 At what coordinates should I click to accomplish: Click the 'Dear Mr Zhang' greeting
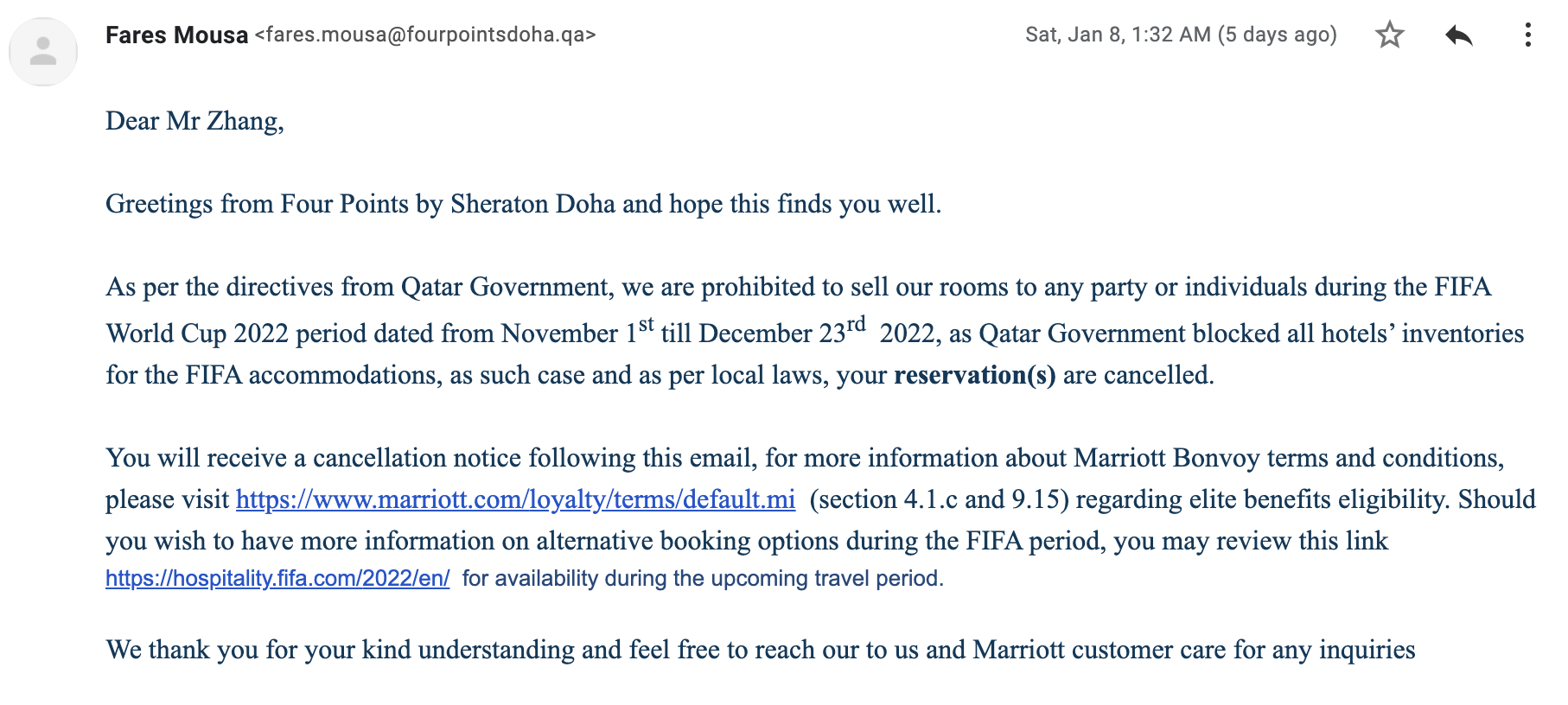pos(194,121)
